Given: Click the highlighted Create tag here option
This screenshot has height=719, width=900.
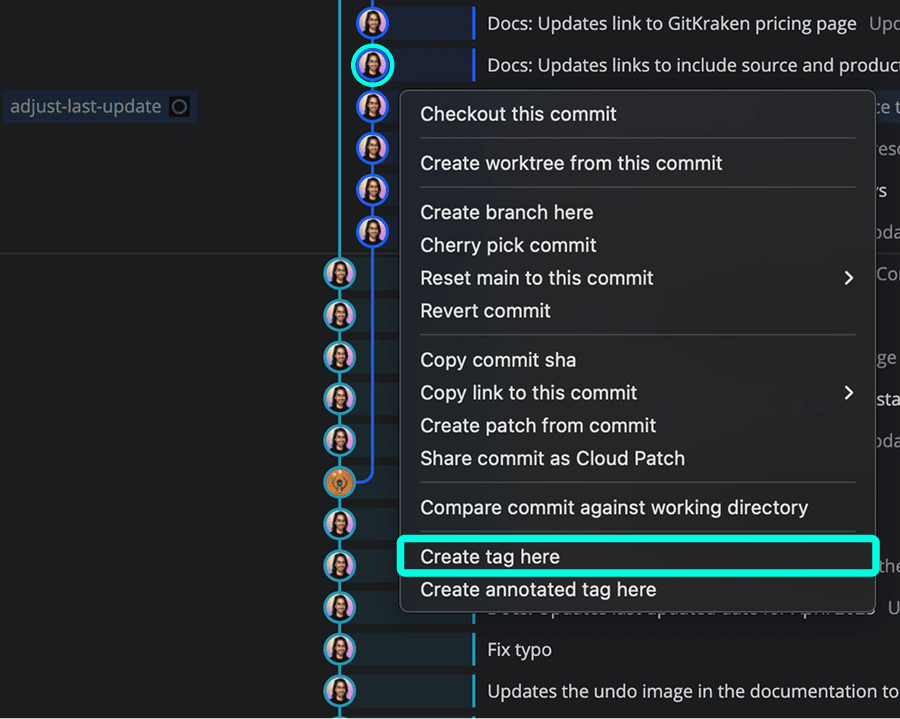Looking at the screenshot, I should click(490, 556).
